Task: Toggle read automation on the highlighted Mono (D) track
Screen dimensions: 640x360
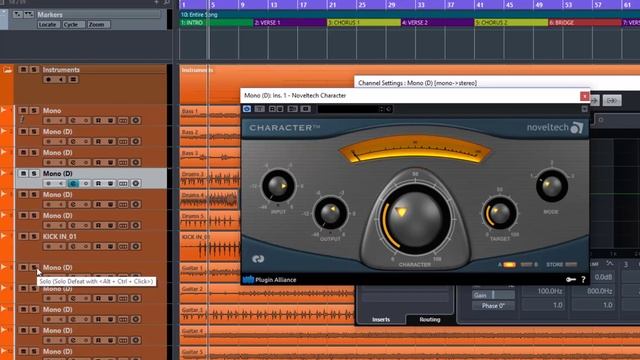Action: [x=98, y=184]
